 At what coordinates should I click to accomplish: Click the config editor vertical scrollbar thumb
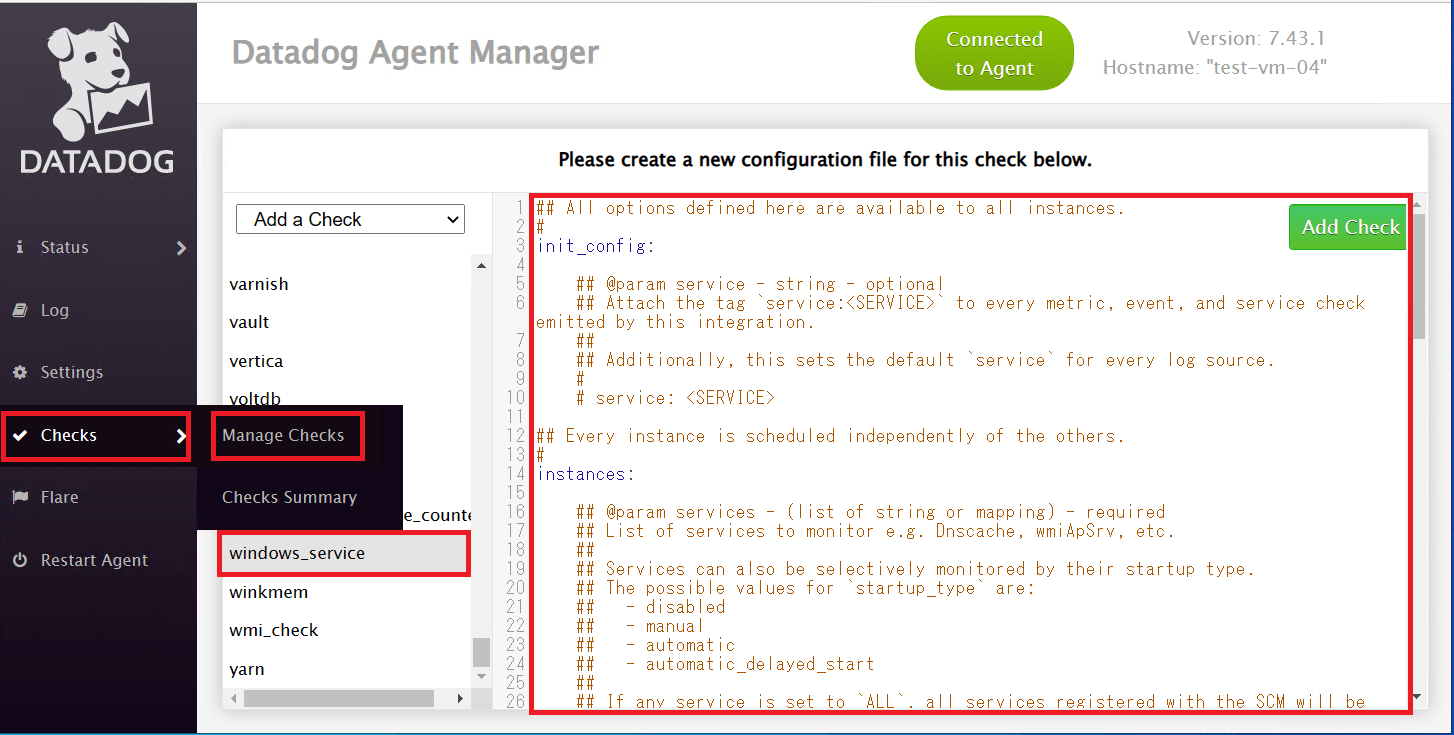pyautogui.click(x=1420, y=277)
